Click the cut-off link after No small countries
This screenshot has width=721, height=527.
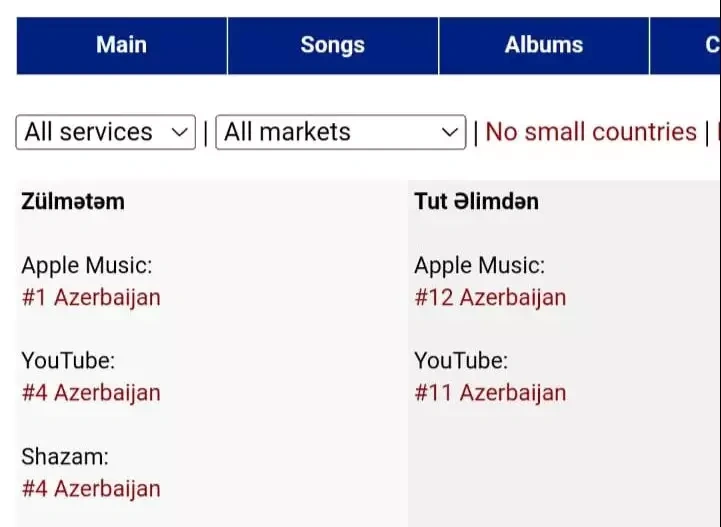[x=717, y=132]
